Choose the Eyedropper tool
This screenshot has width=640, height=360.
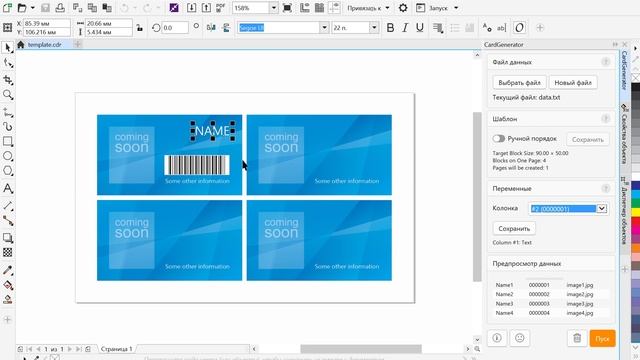tap(8, 270)
